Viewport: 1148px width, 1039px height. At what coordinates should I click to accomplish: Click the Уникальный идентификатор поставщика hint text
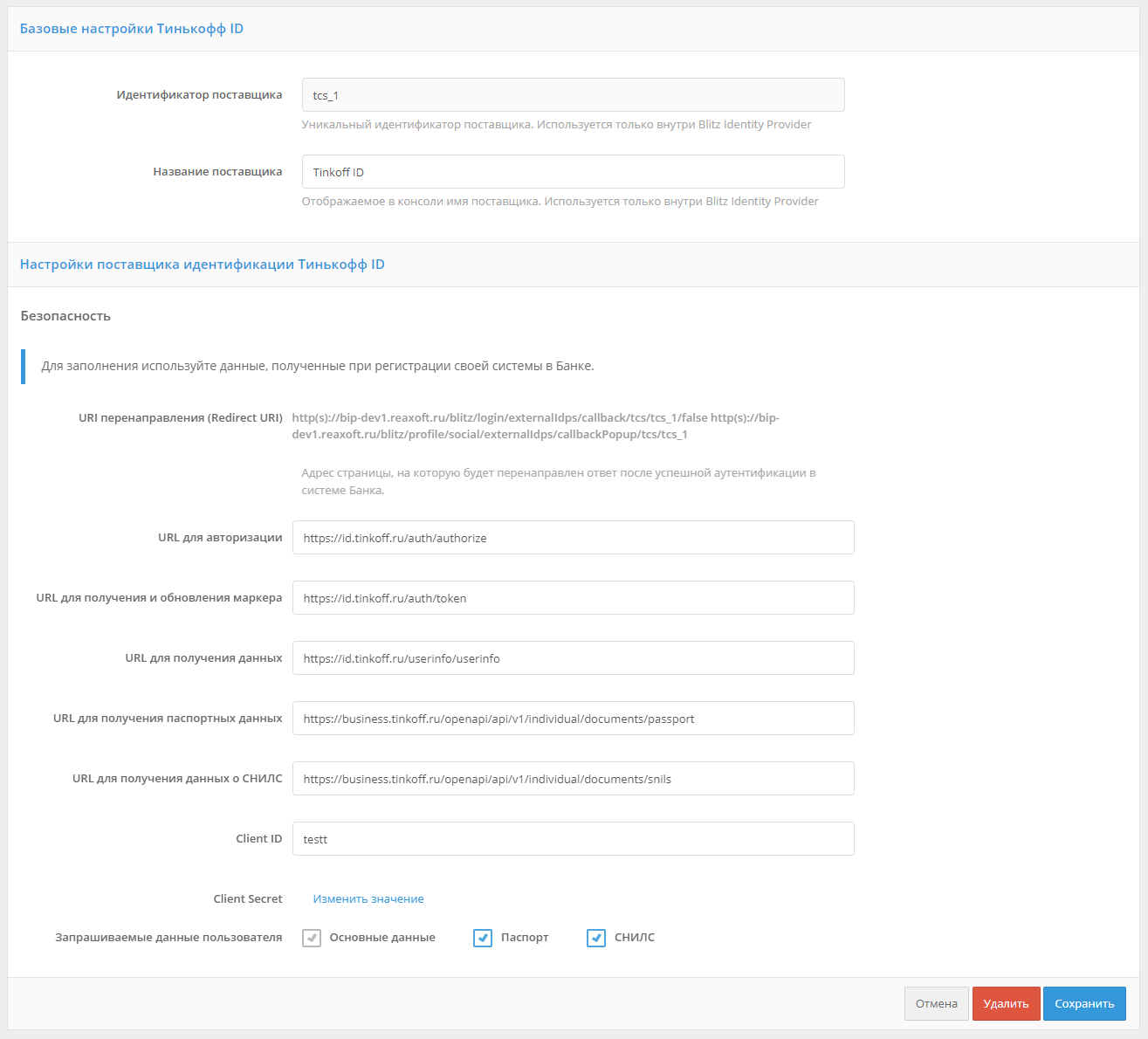(x=557, y=125)
